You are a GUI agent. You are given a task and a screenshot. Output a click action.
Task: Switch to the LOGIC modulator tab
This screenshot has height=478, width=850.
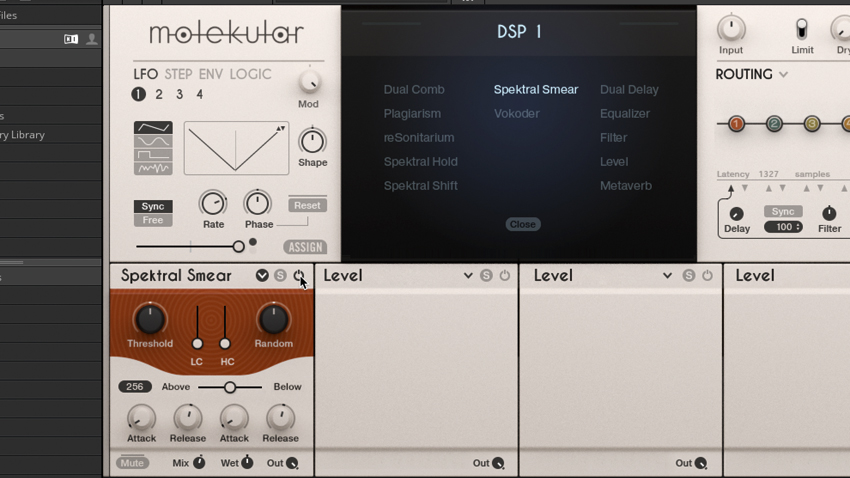click(250, 74)
